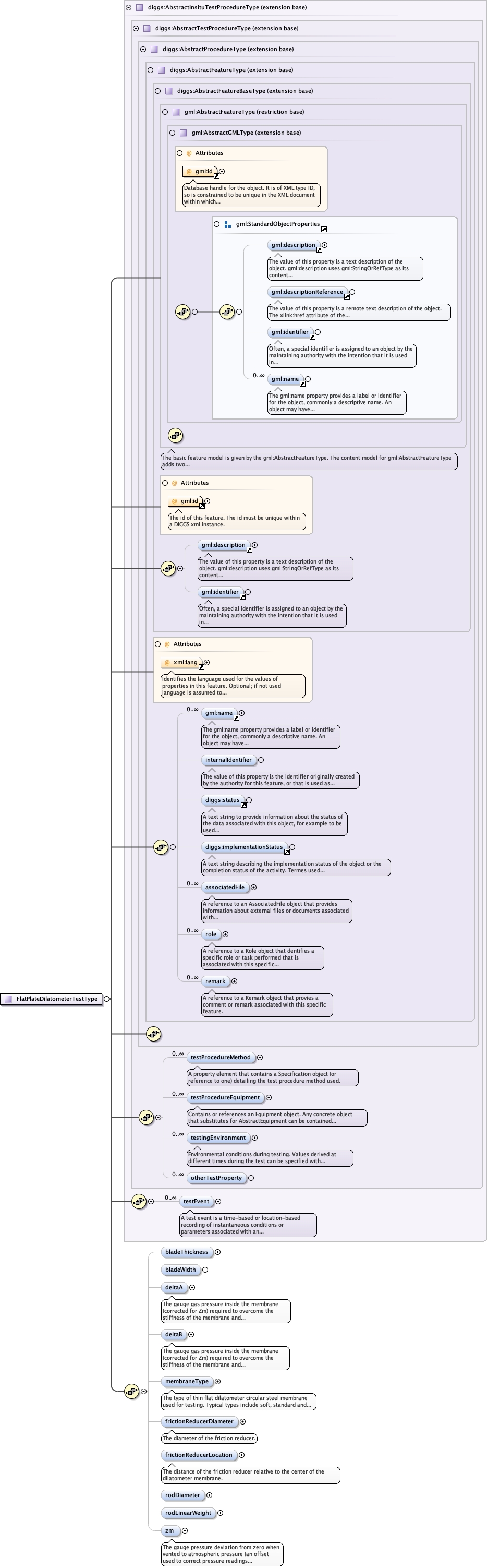
Task: Expand the otherTestProperty element
Action: pos(251,1178)
